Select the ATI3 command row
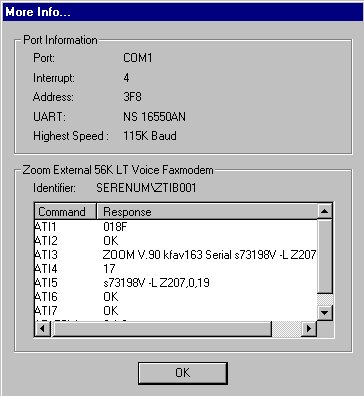Image resolution: width=364 pixels, height=396 pixels. pyautogui.click(x=176, y=255)
